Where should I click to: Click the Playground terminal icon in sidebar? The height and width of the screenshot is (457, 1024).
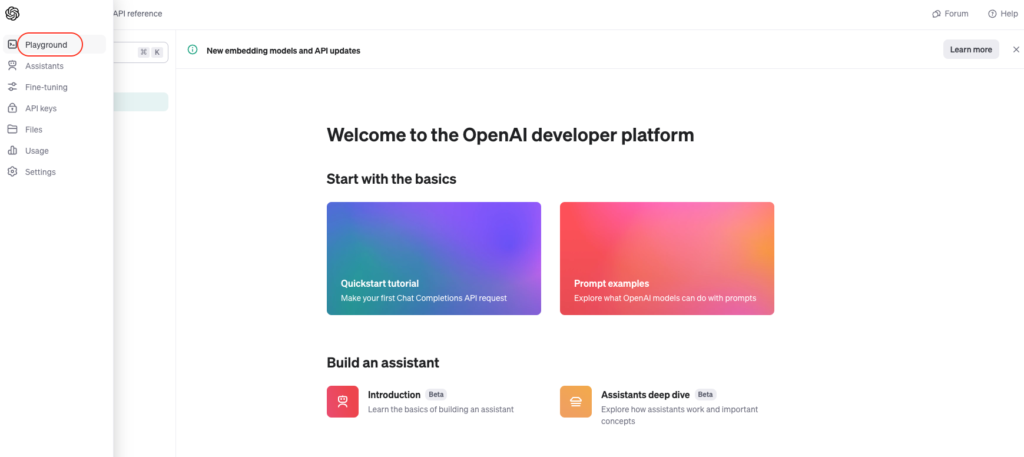tap(12, 44)
